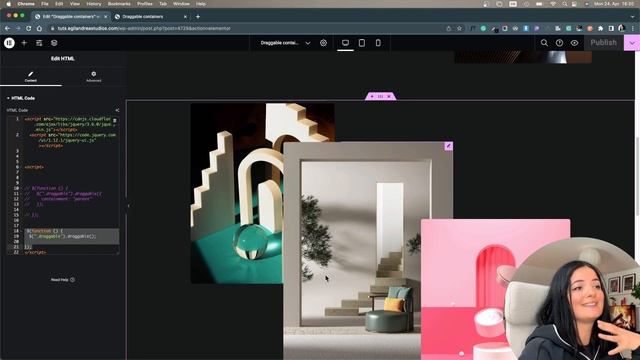Switch to Tablet responsive view
This screenshot has width=640, height=360.
tap(362, 43)
